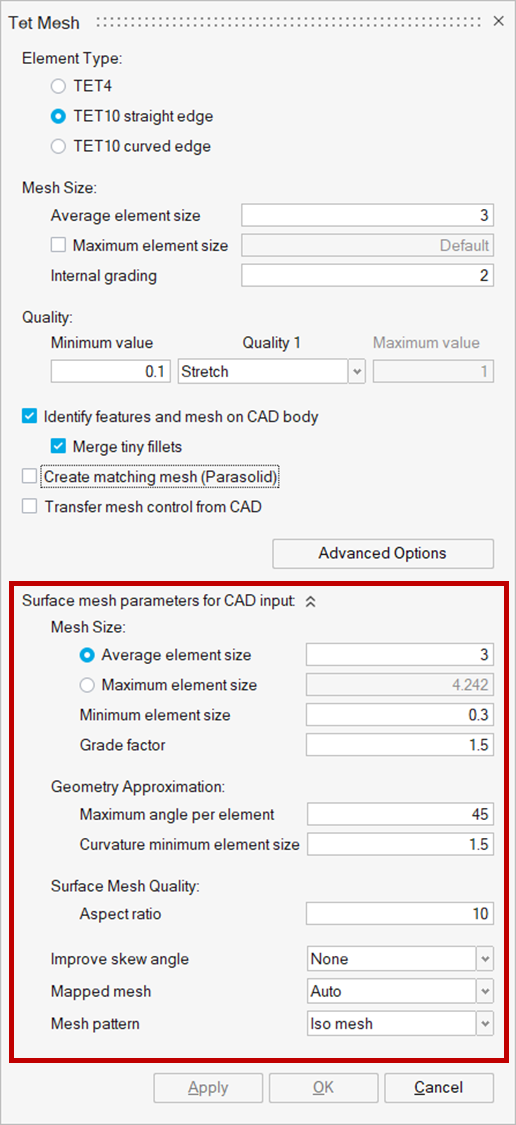Click the Cancel button
This screenshot has width=516, height=1125.
pos(438,1087)
